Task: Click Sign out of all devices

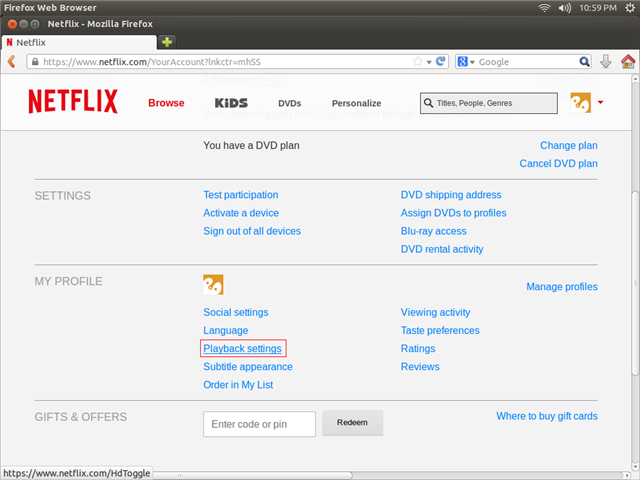Action: (252, 231)
